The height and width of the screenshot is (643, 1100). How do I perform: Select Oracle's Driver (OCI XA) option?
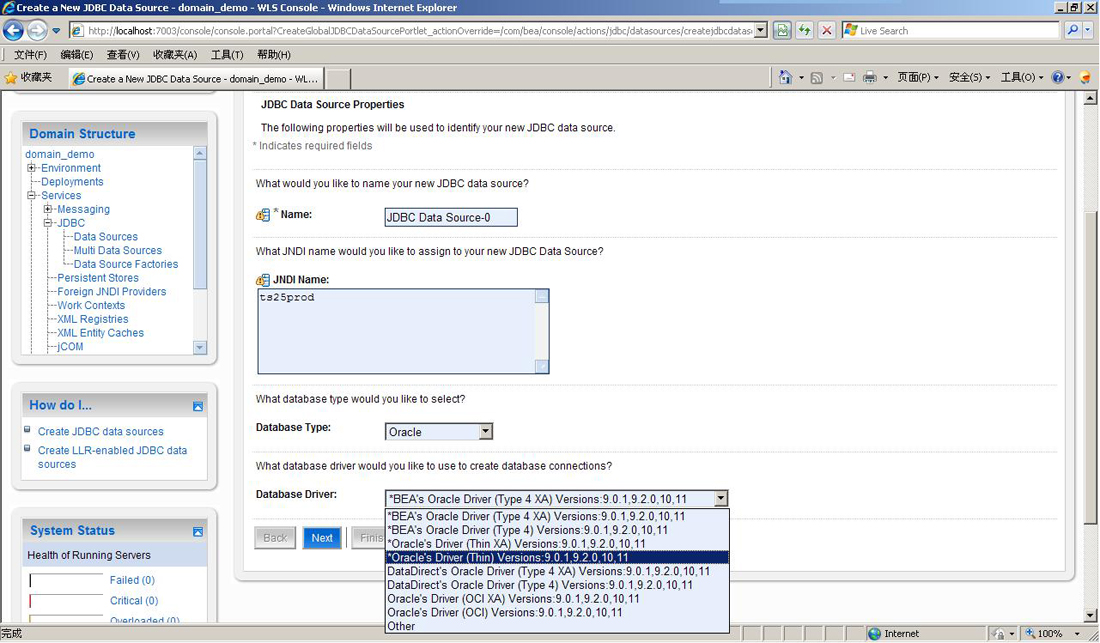558,599
